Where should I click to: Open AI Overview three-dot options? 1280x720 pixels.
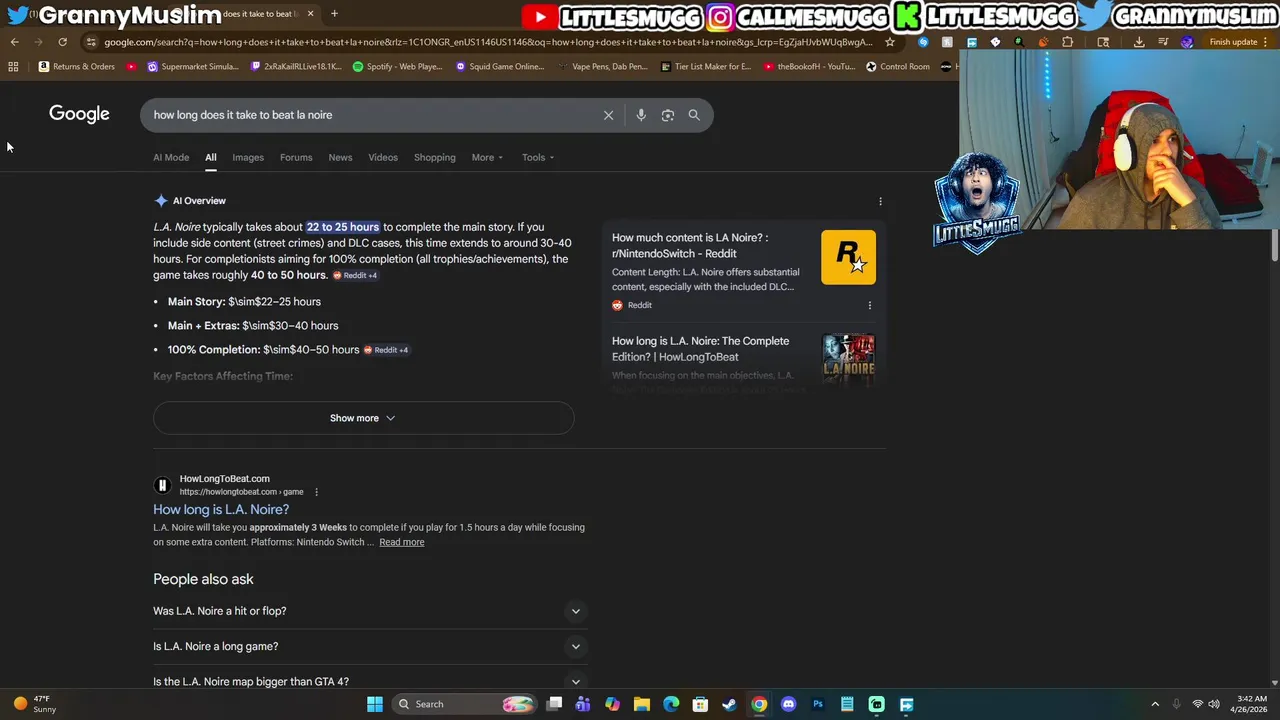(880, 201)
